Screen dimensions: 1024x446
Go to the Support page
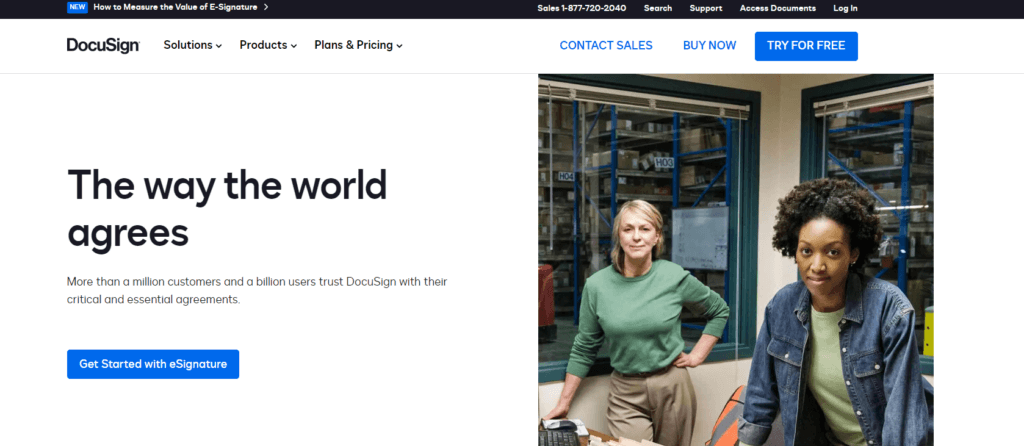pyautogui.click(x=705, y=8)
